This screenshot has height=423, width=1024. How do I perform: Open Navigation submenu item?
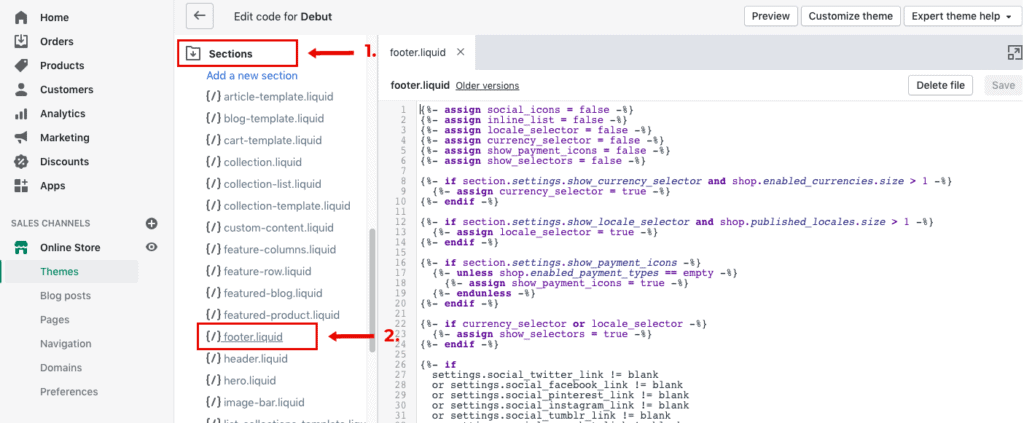pos(66,344)
